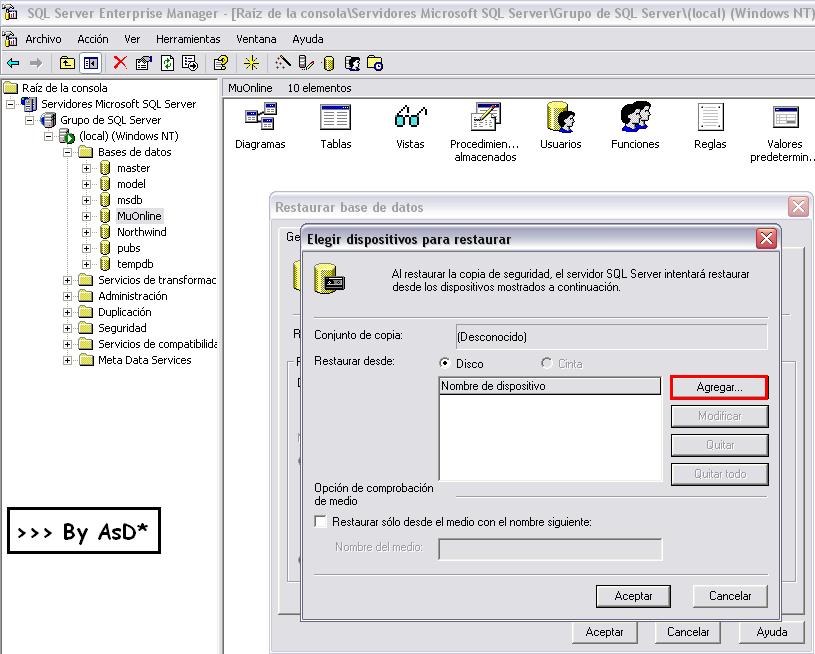Screen dimensions: 815x654
Task: Click the New database cylinder toolbar icon
Action: pos(328,63)
